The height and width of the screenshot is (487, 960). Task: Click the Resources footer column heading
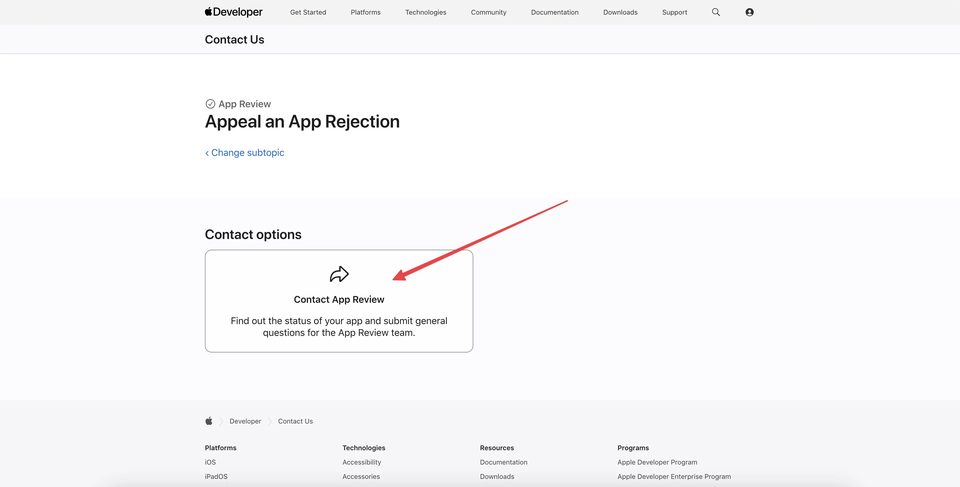click(x=497, y=448)
